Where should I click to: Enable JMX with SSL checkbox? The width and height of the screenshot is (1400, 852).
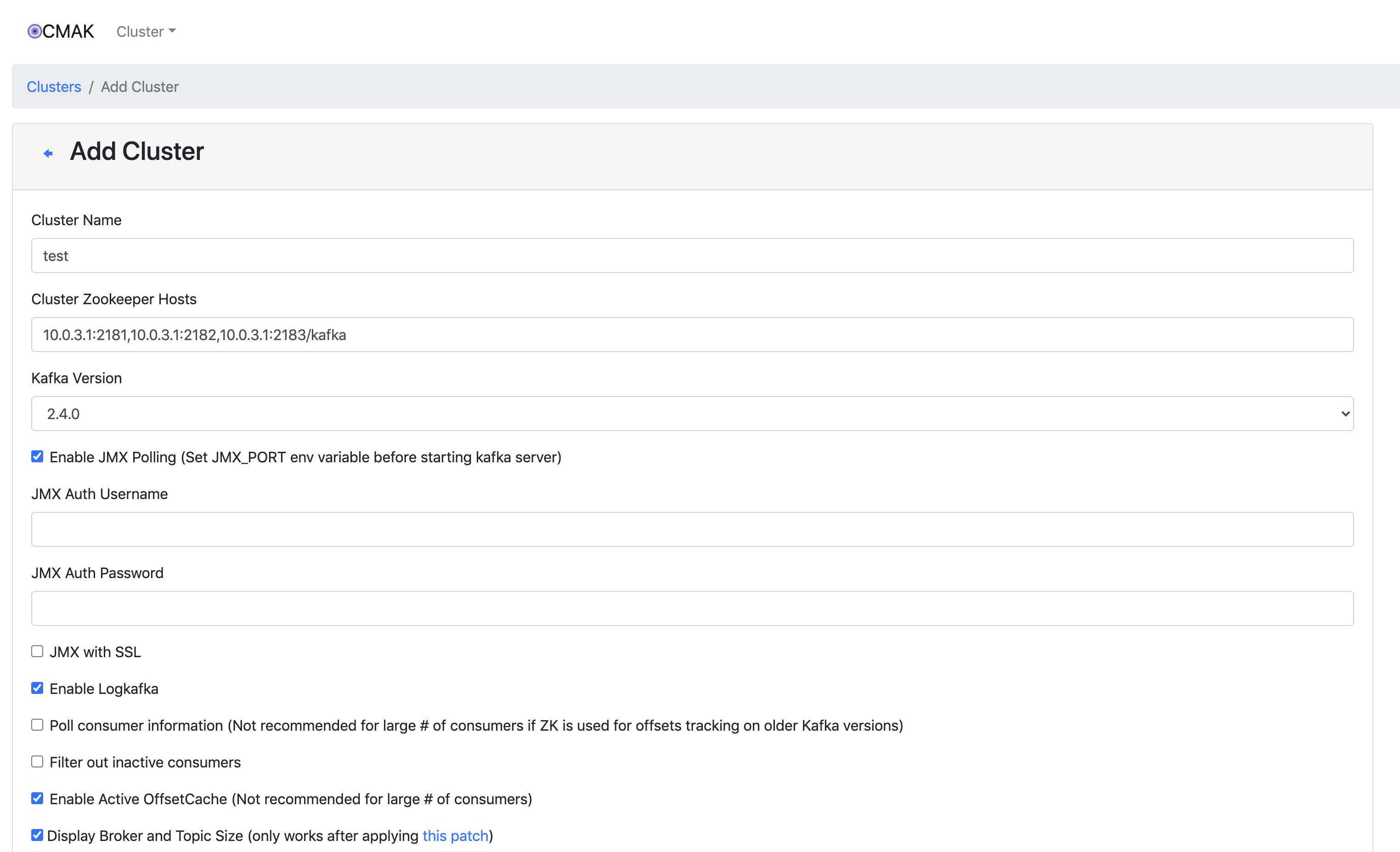click(38, 651)
